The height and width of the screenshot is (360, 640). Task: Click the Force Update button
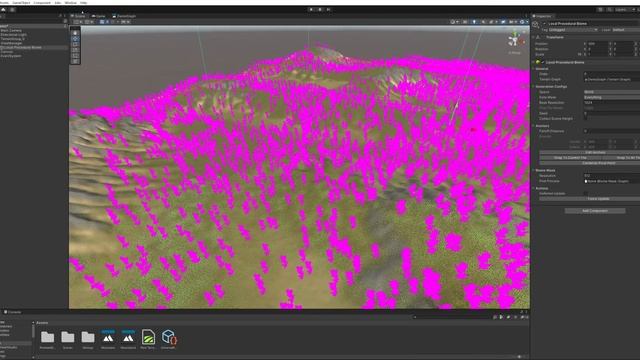[x=590, y=199]
